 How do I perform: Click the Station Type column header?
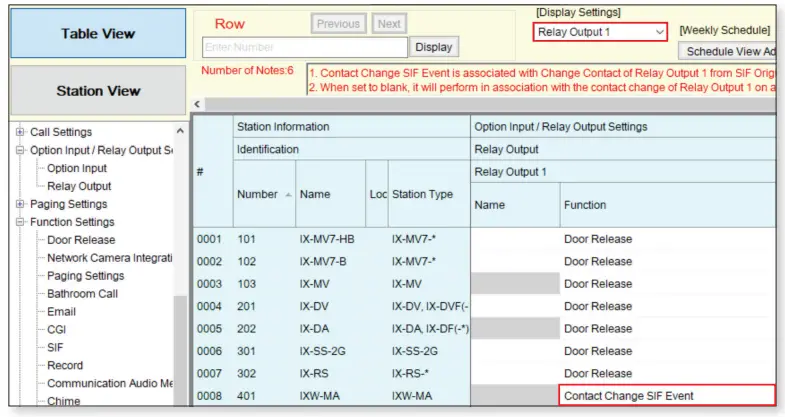click(429, 194)
